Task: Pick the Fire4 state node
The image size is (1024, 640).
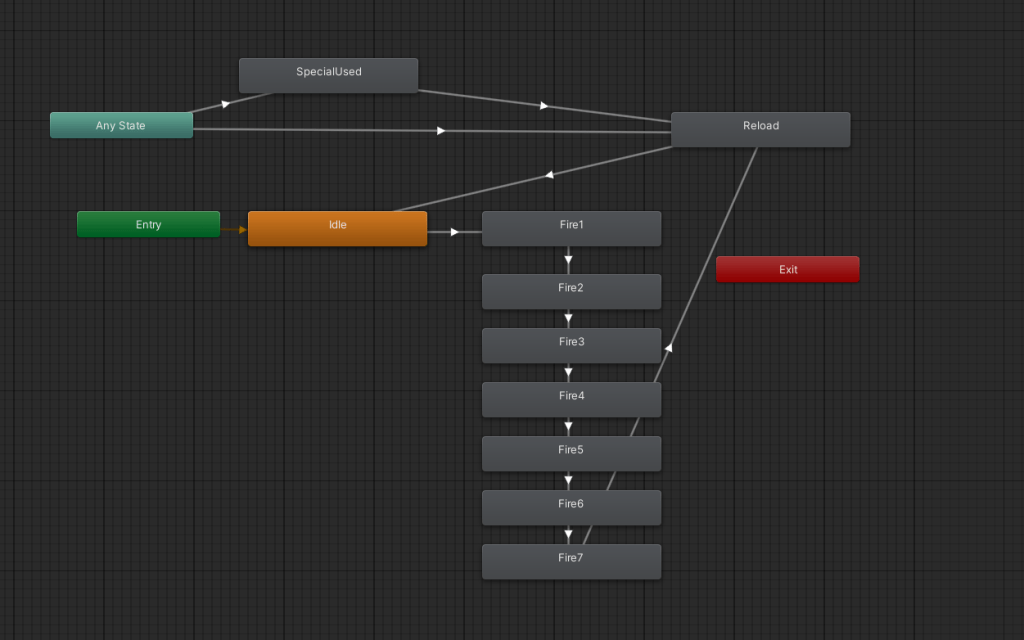Action: tap(571, 399)
